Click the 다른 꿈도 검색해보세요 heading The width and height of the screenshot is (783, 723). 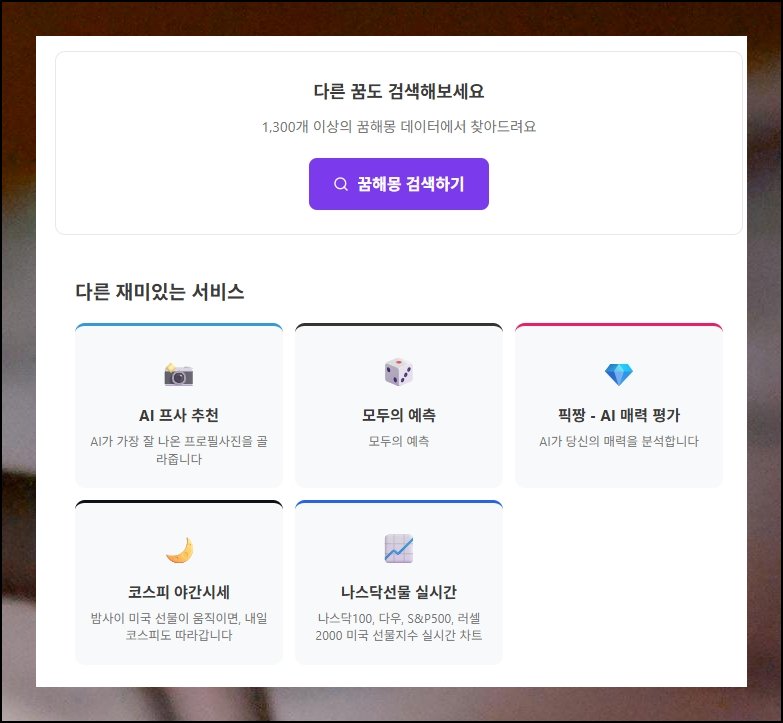pos(398,91)
